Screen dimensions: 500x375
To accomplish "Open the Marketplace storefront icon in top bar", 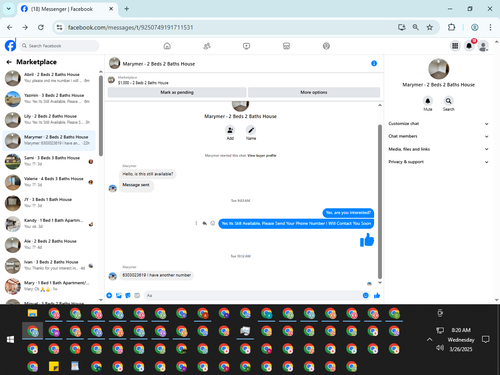I will pyautogui.click(x=286, y=46).
